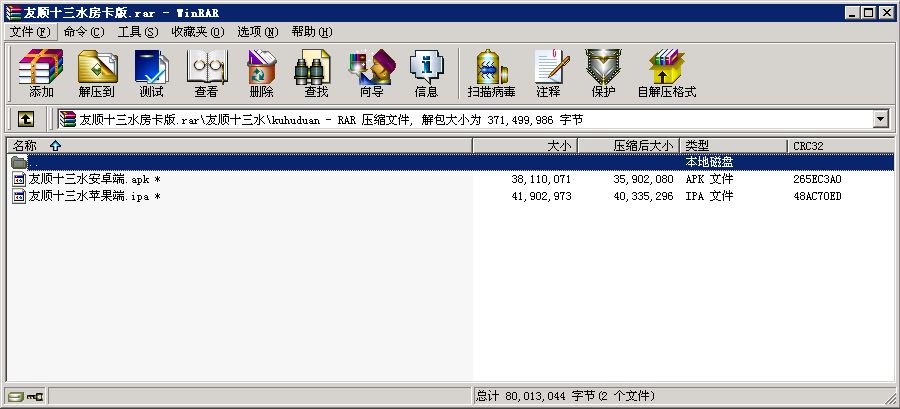This screenshot has width=900, height=409.
Task: Open the 向导 (Wizard) tool
Action: (x=371, y=74)
